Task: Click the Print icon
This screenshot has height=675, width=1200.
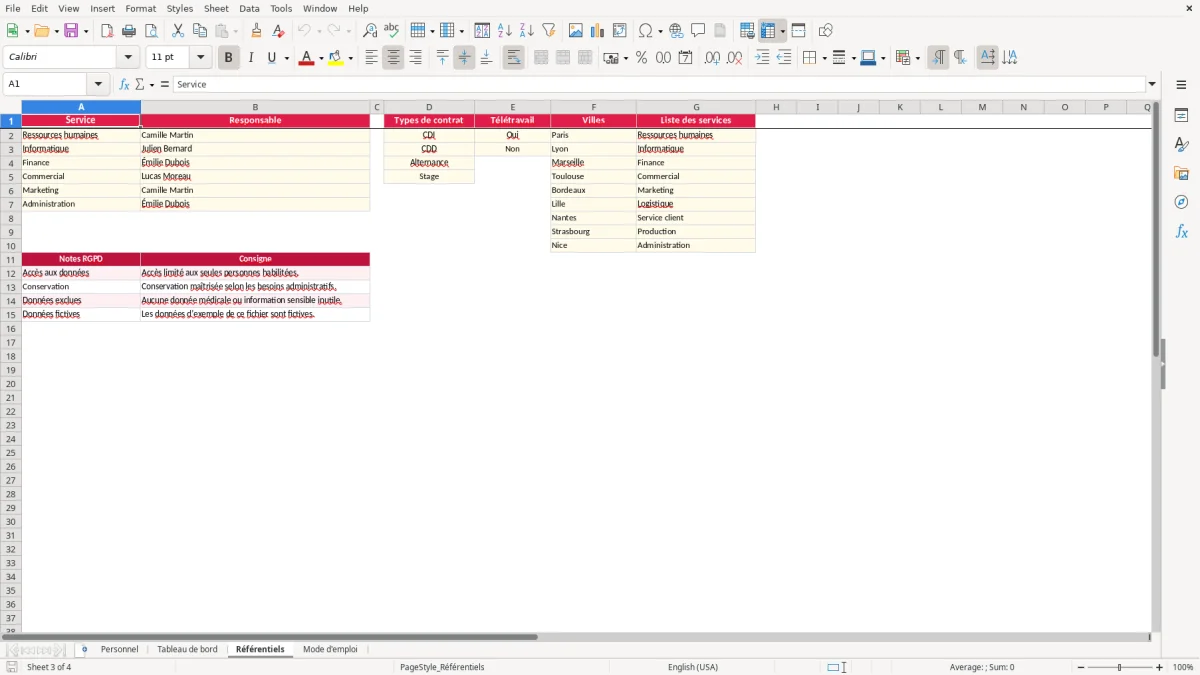Action: (129, 31)
